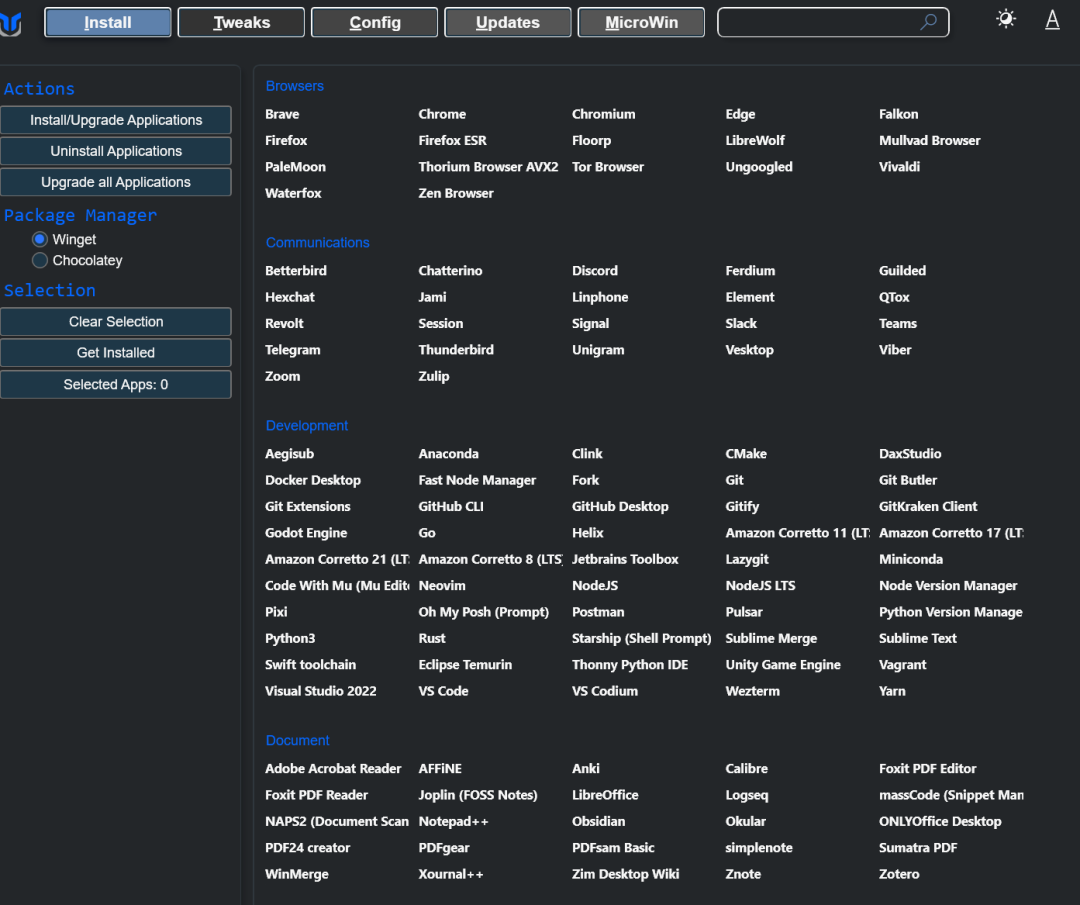Select NodeJS LTS entry

click(760, 585)
